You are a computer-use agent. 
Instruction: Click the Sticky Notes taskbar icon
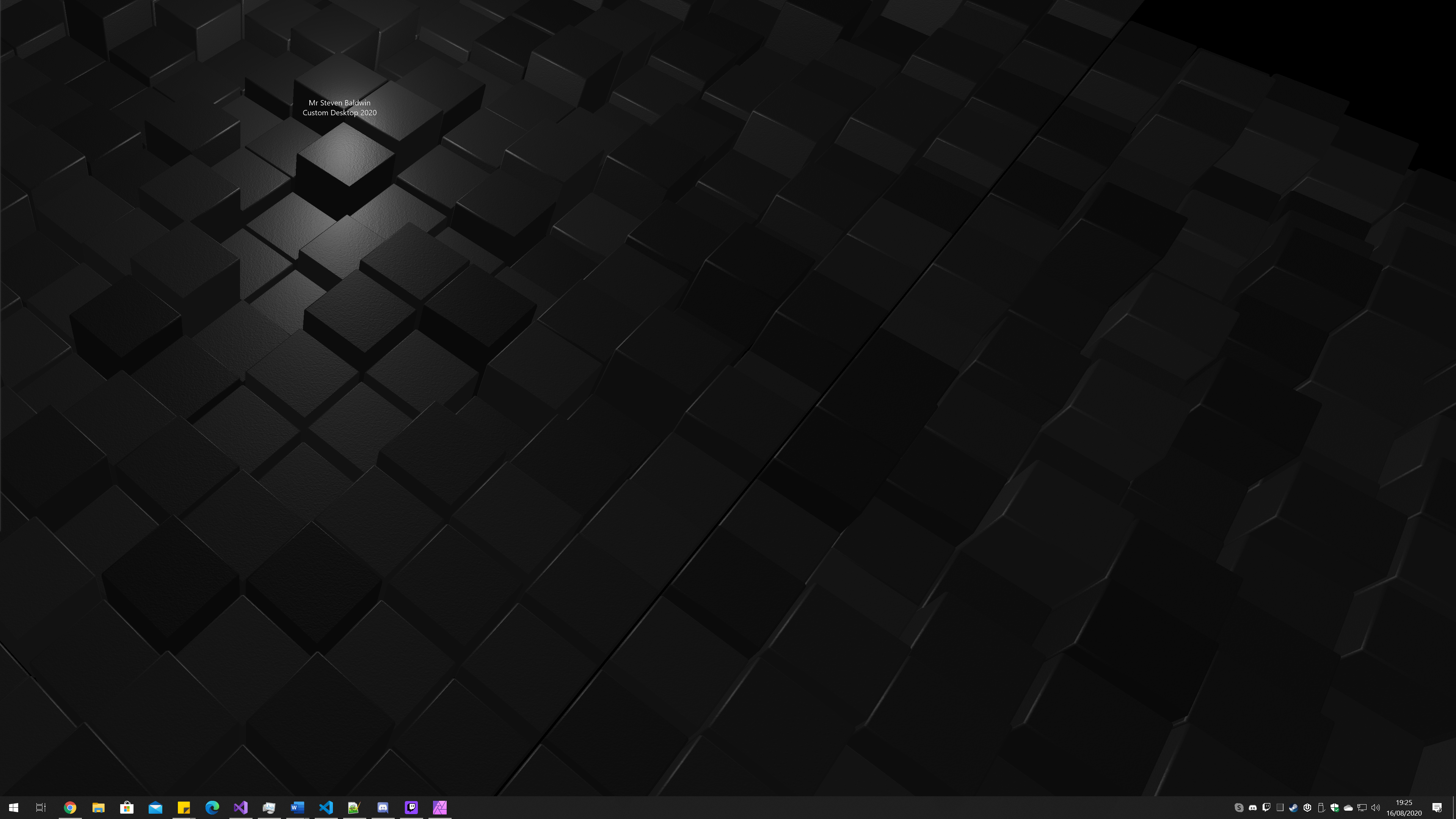click(184, 807)
